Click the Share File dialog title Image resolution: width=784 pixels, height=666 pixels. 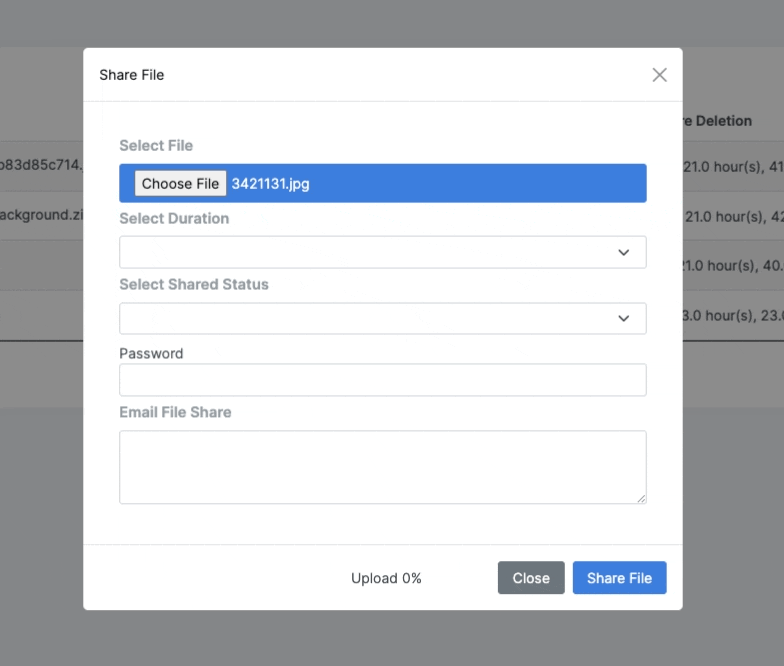pyautogui.click(x=131, y=75)
